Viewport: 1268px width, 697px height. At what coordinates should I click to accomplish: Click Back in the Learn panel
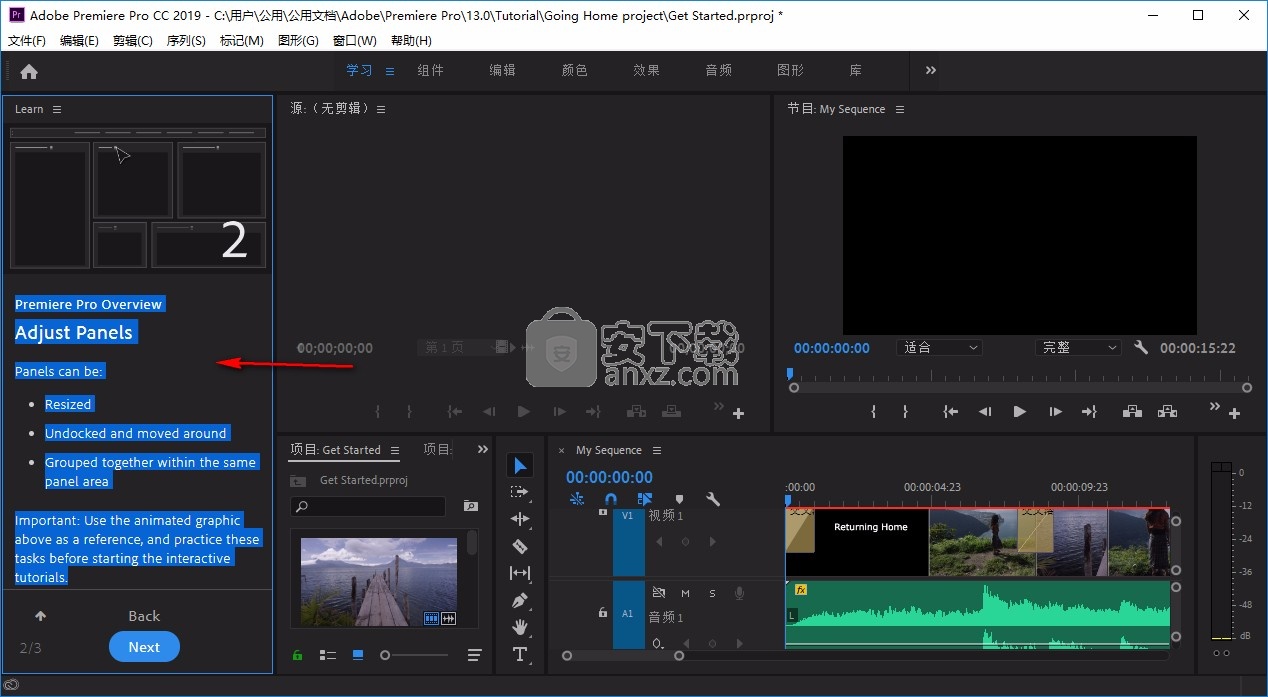tap(144, 616)
